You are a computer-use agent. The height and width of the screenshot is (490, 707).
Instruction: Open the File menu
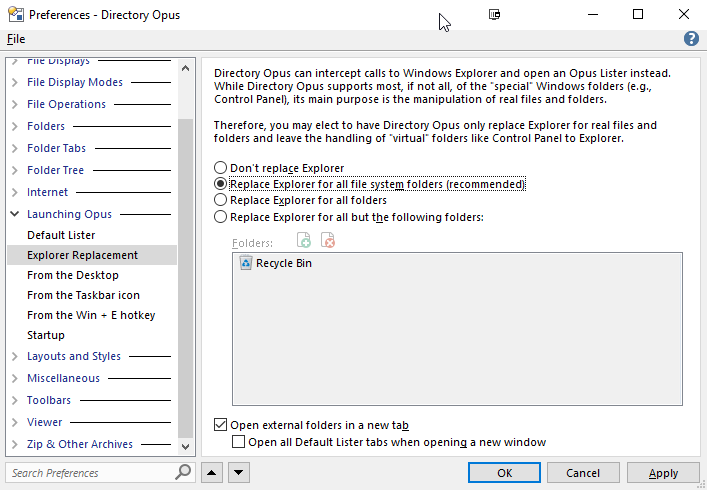tap(16, 39)
